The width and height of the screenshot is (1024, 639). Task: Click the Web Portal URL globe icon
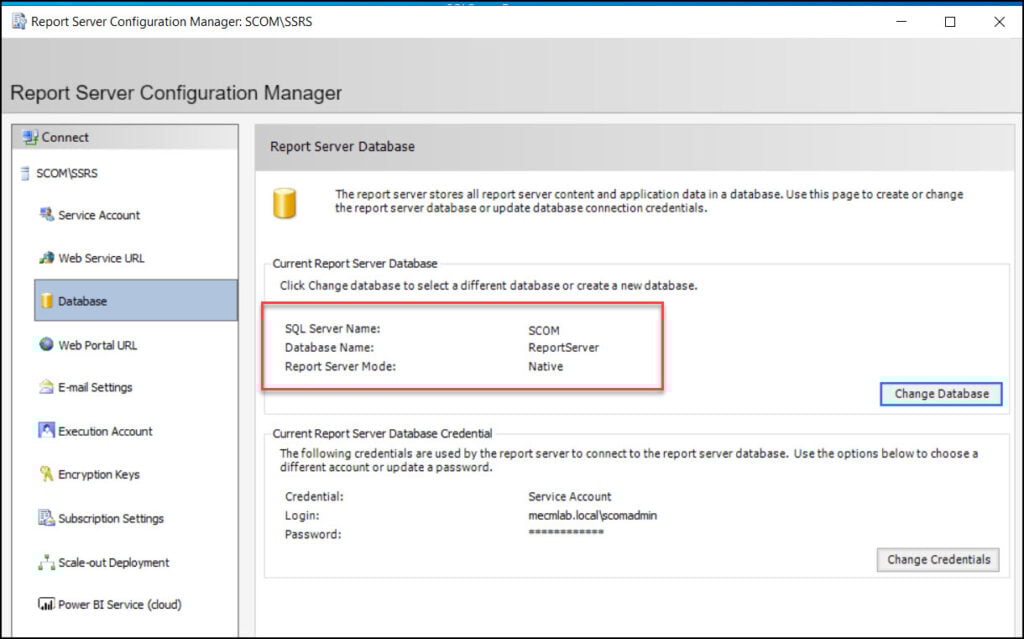click(x=46, y=344)
